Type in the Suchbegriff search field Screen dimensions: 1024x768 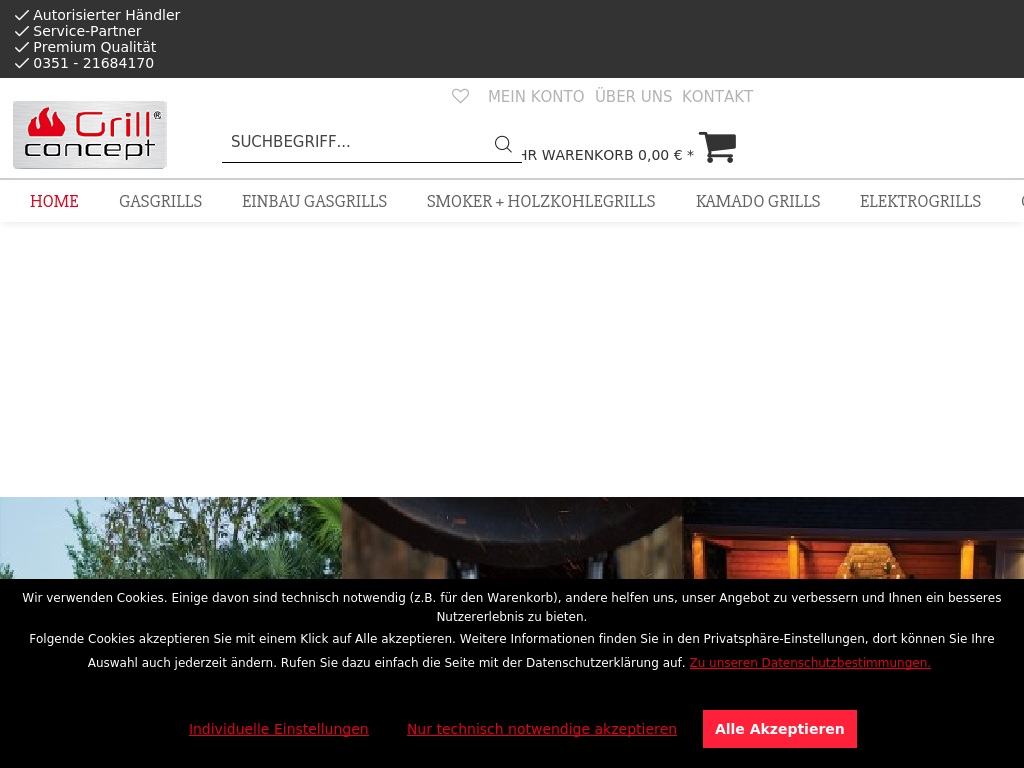point(355,142)
